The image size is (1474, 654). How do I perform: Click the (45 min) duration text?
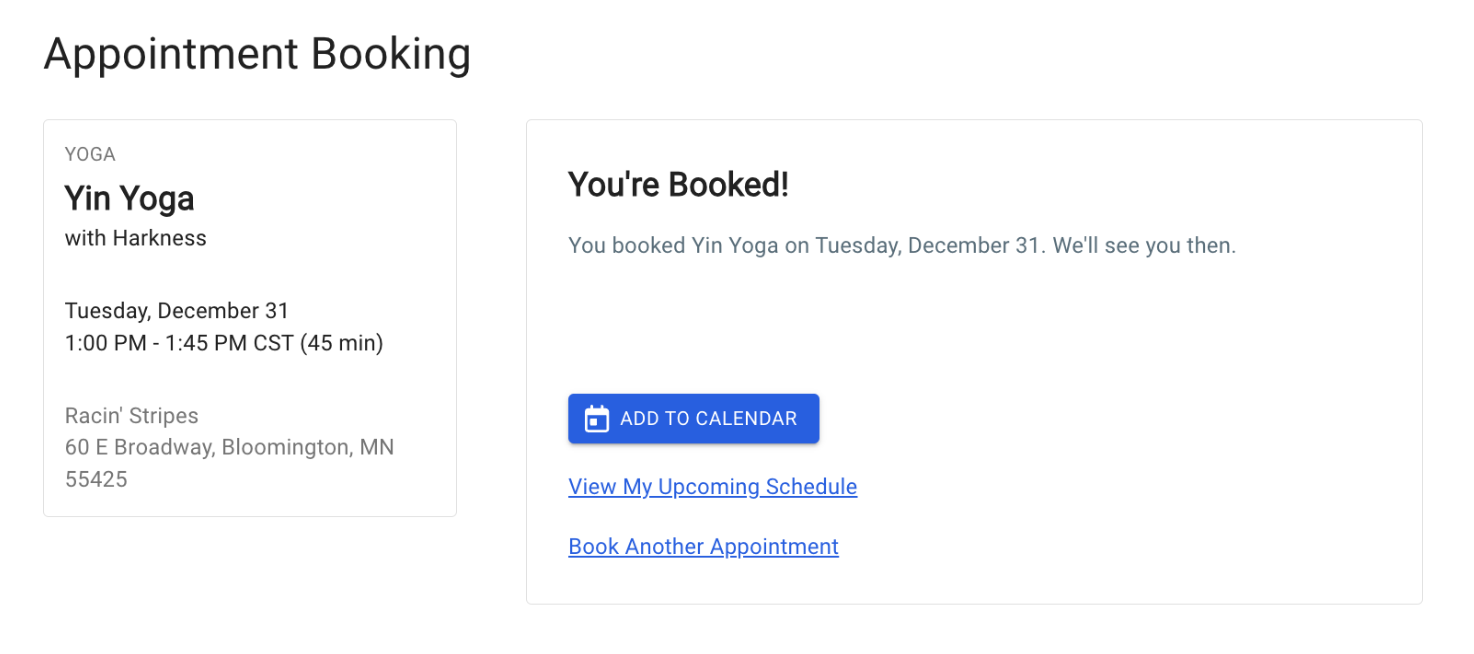pyautogui.click(x=341, y=343)
